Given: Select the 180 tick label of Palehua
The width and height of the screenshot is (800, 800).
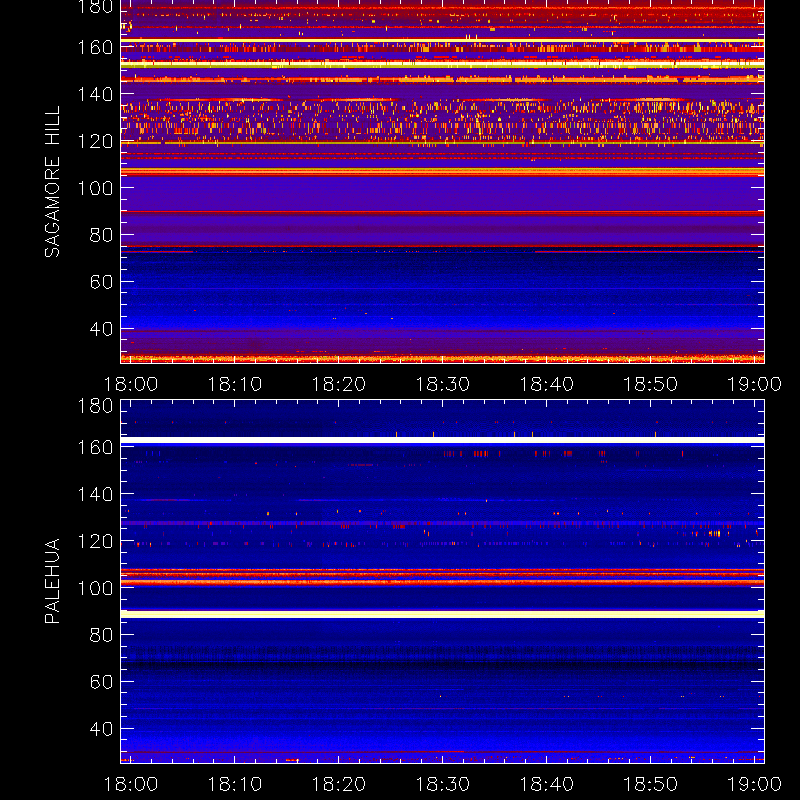Looking at the screenshot, I should (95, 406).
